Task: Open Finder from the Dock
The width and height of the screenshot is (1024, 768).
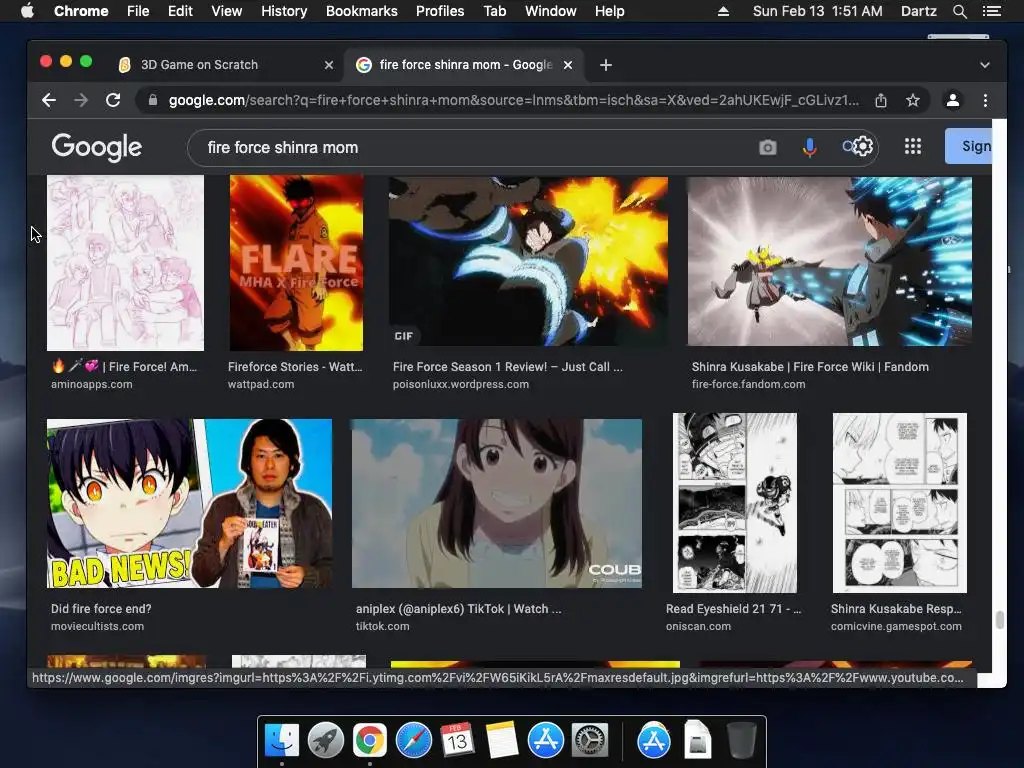Action: [x=282, y=740]
